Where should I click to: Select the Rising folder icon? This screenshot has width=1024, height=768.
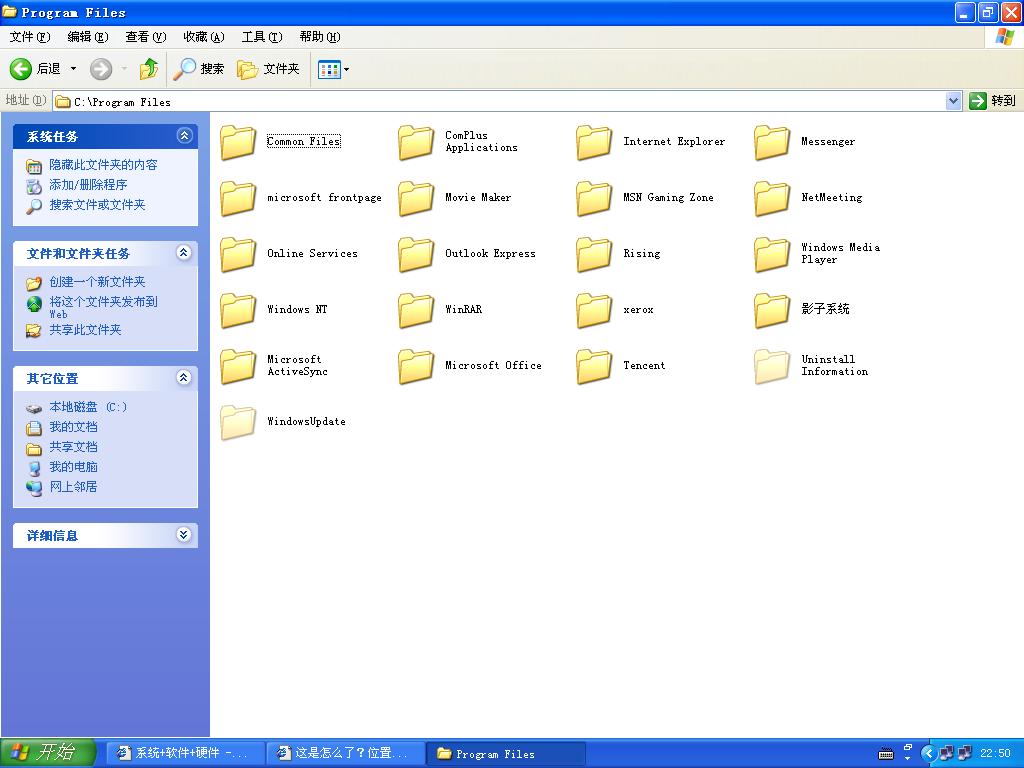pos(594,254)
